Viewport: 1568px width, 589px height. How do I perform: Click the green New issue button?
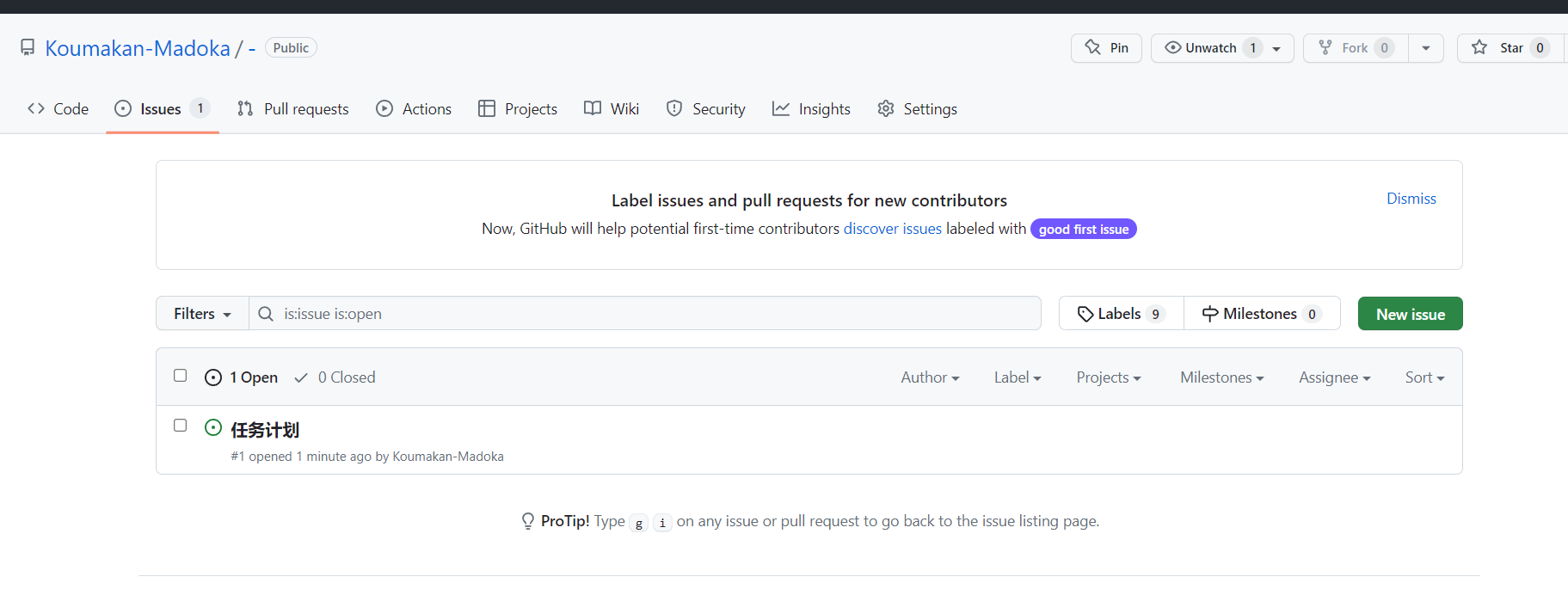1410,314
